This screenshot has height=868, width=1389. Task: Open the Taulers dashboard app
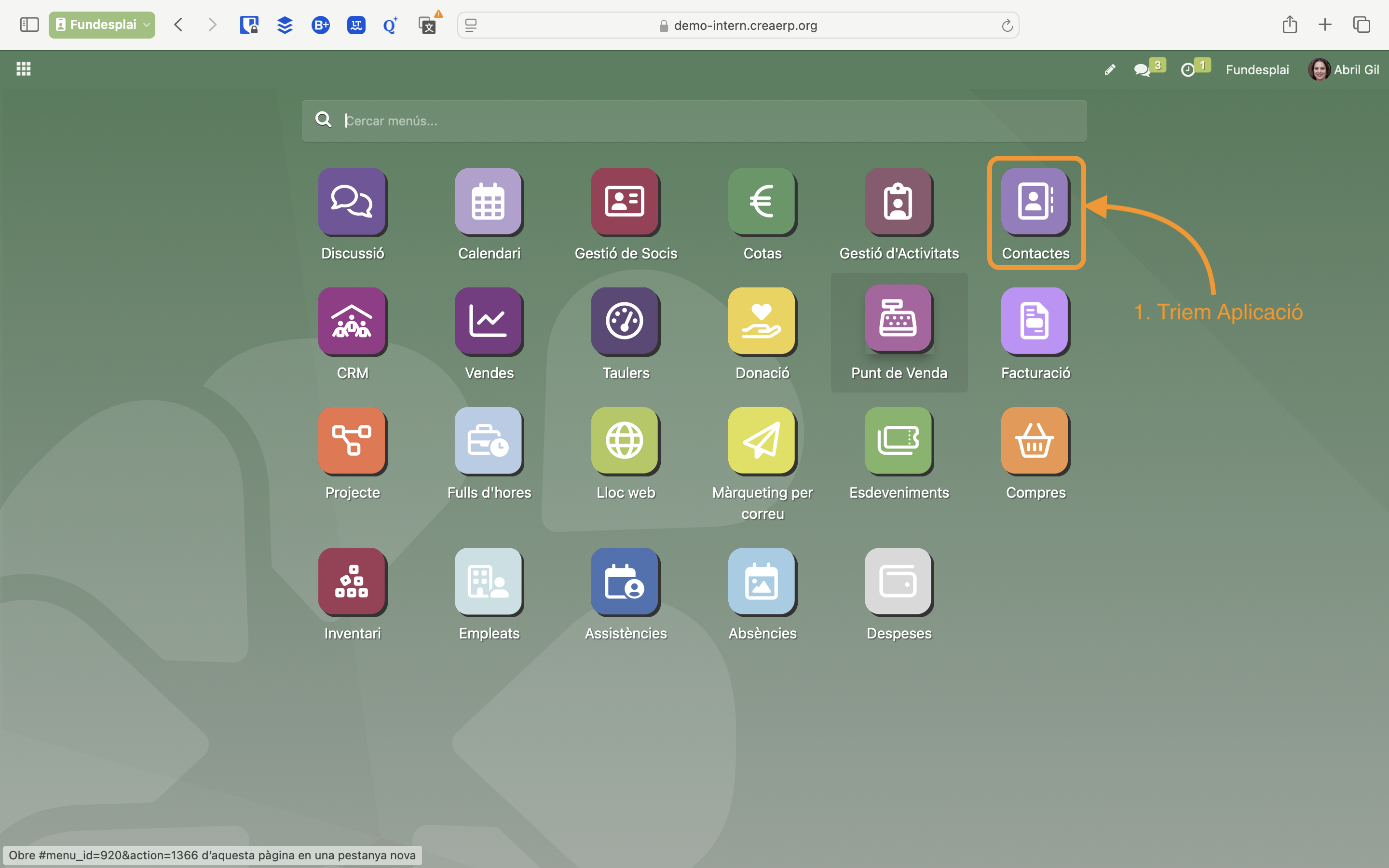(x=625, y=321)
